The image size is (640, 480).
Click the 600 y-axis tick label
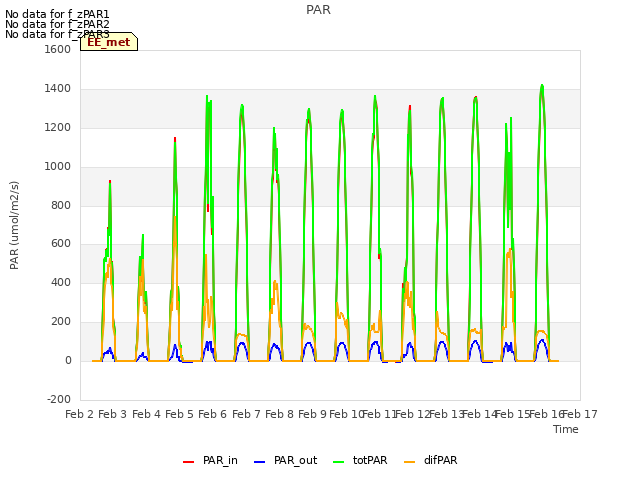(x=61, y=244)
